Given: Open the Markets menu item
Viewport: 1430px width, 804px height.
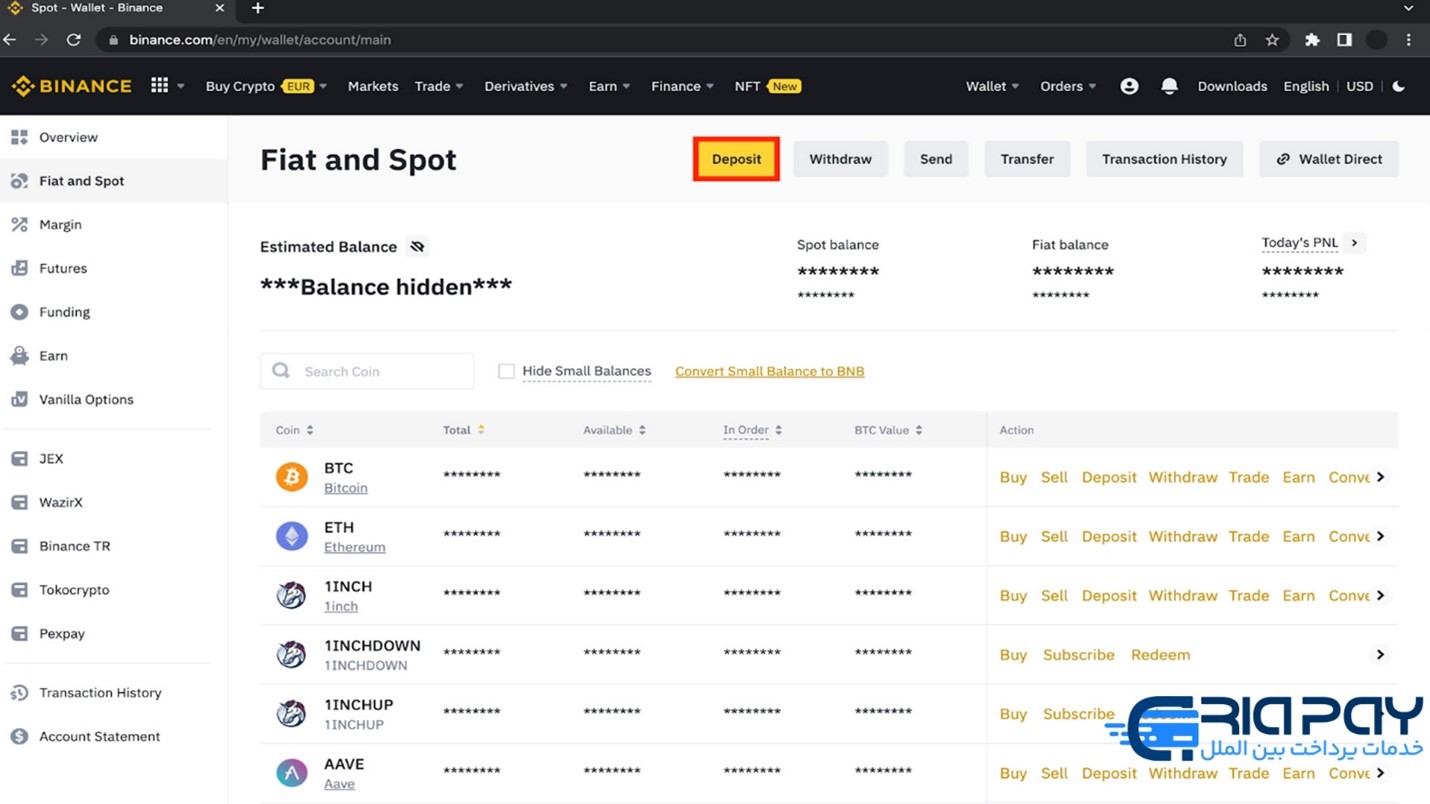Looking at the screenshot, I should click(x=373, y=86).
